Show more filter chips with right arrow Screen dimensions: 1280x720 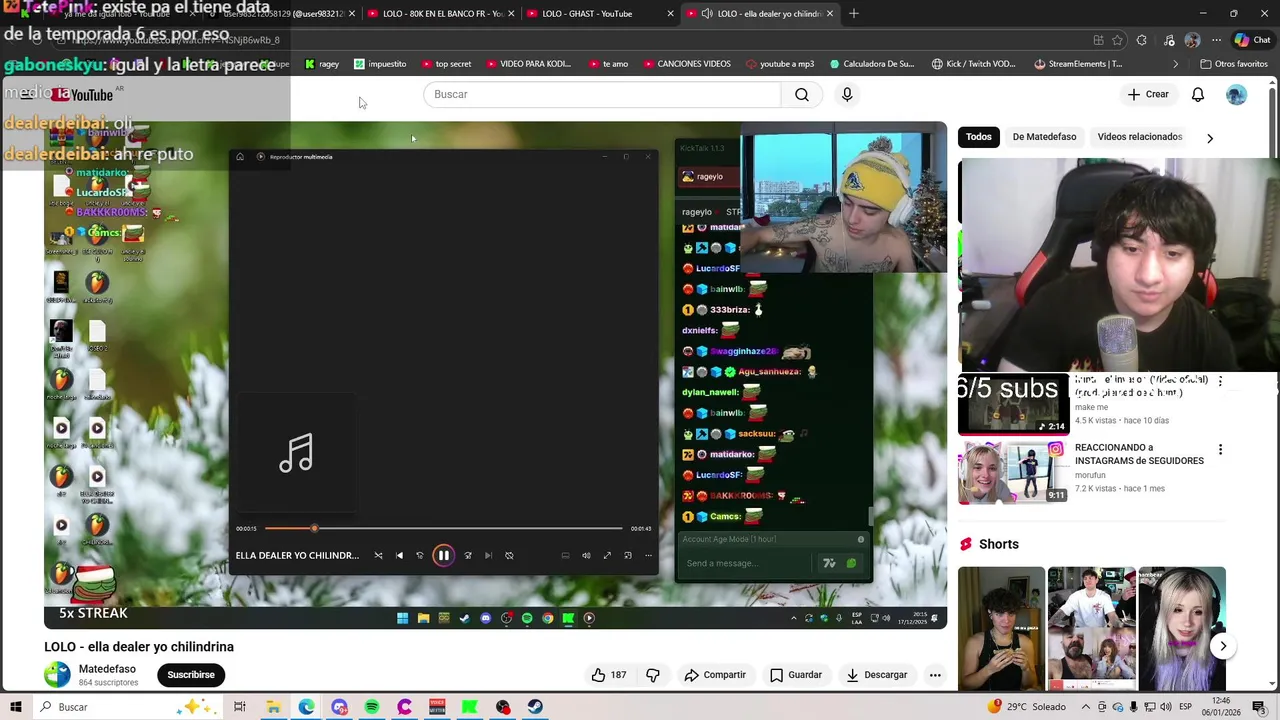(1210, 138)
